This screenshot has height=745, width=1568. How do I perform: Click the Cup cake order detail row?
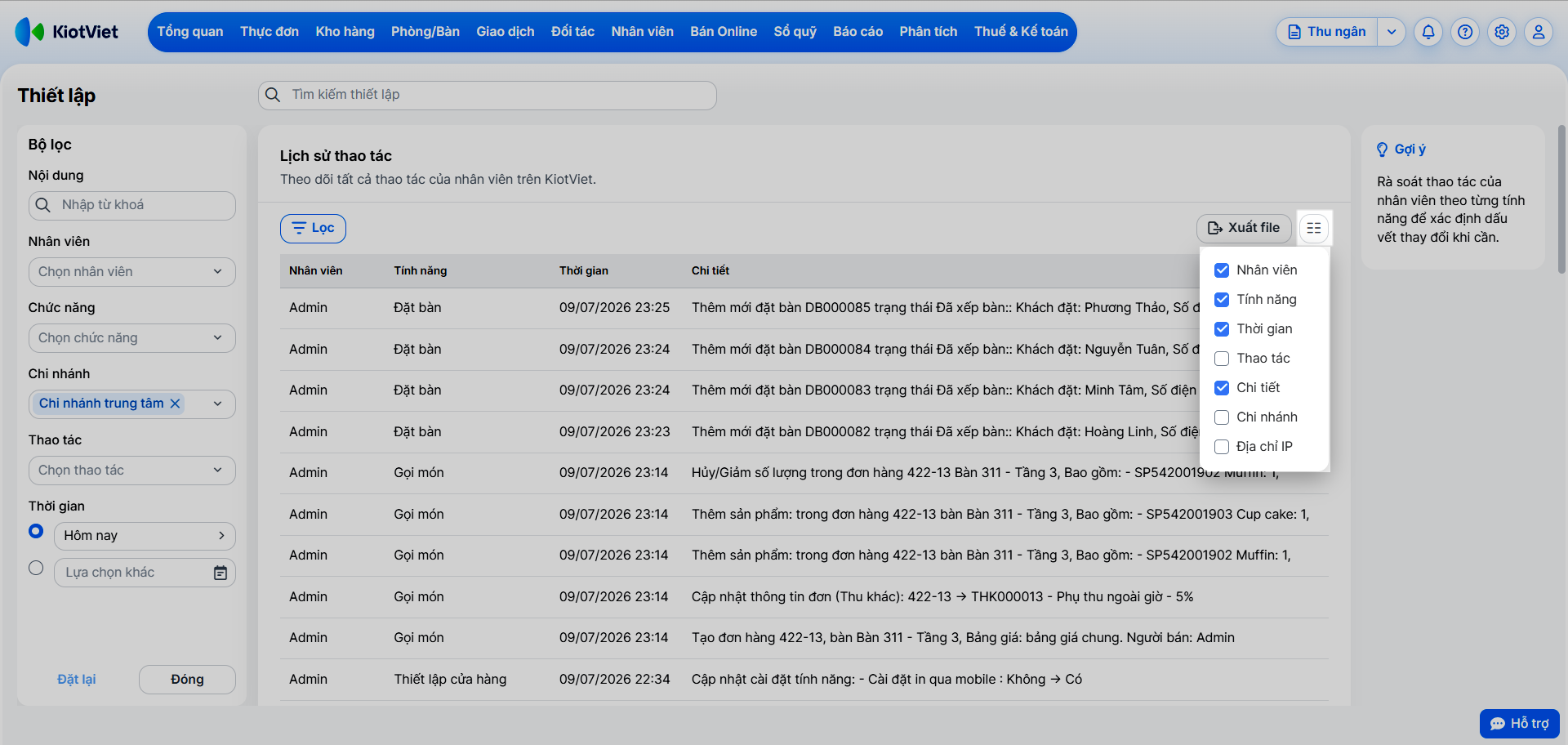coord(1000,515)
